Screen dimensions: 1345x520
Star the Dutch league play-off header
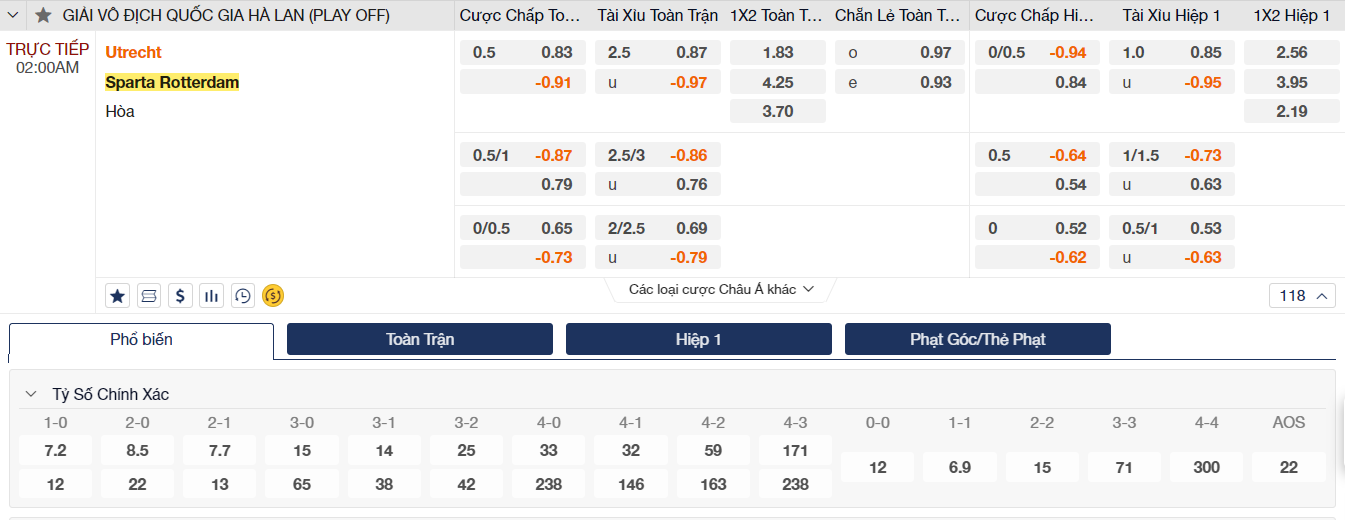click(x=43, y=16)
